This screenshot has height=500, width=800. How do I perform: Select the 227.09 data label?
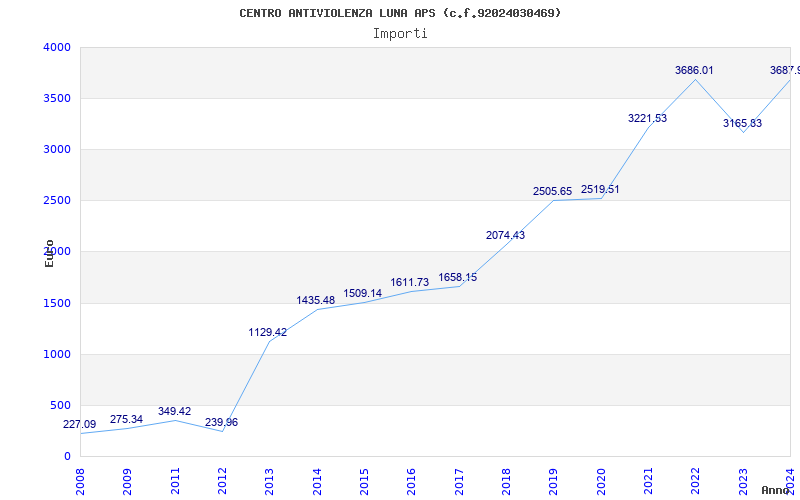79,424
